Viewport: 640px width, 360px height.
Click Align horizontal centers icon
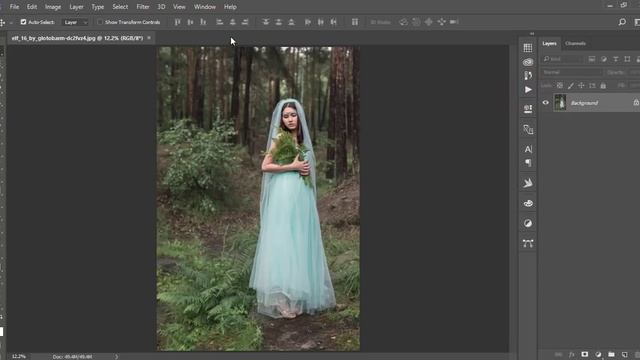[x=232, y=22]
